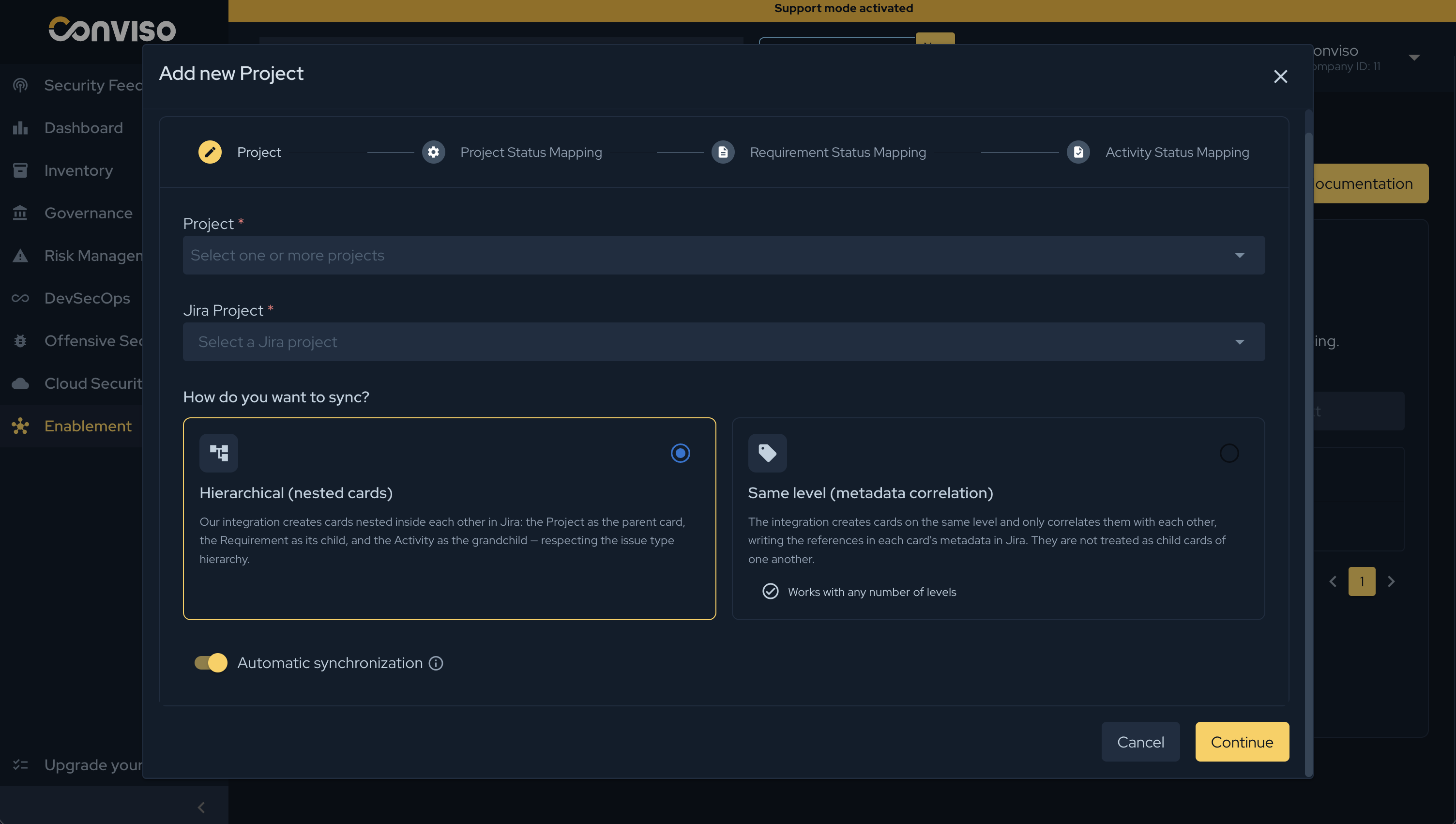Click the DevSecOps infinity icon
Viewport: 1456px width, 824px height.
[20, 298]
